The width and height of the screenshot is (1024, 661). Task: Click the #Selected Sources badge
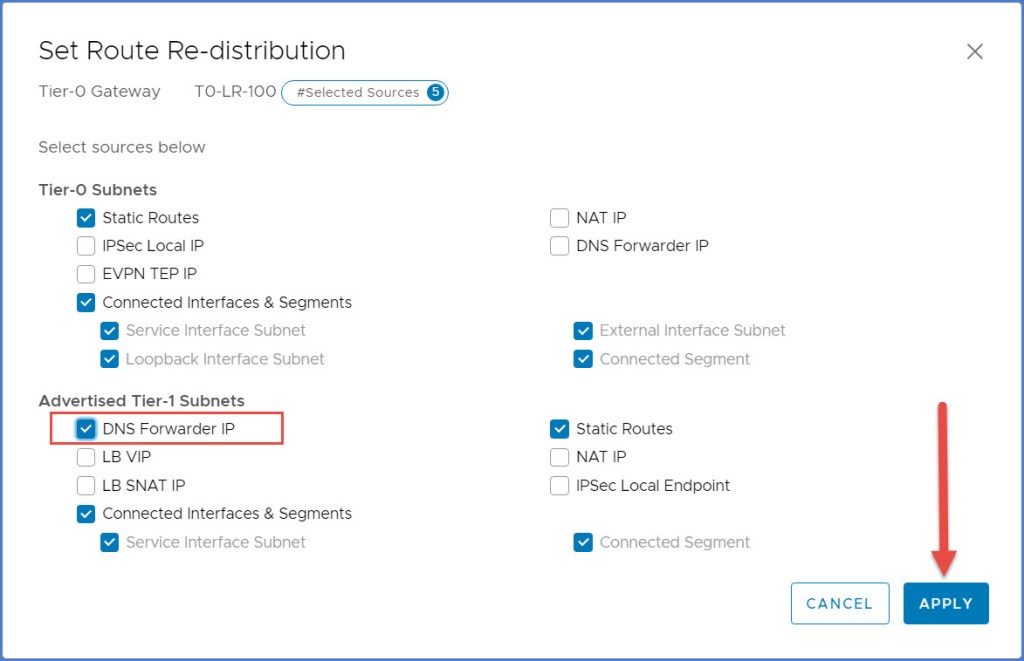pos(365,93)
